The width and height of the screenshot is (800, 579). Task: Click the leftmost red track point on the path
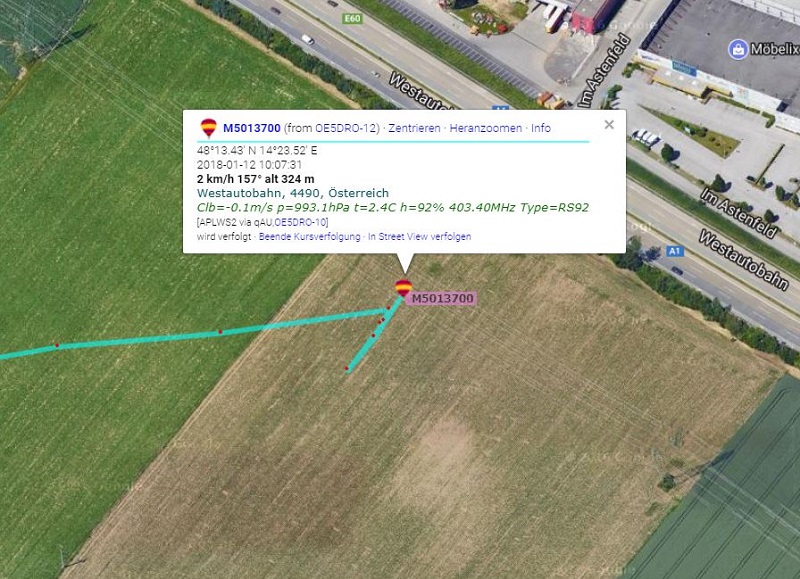point(57,345)
